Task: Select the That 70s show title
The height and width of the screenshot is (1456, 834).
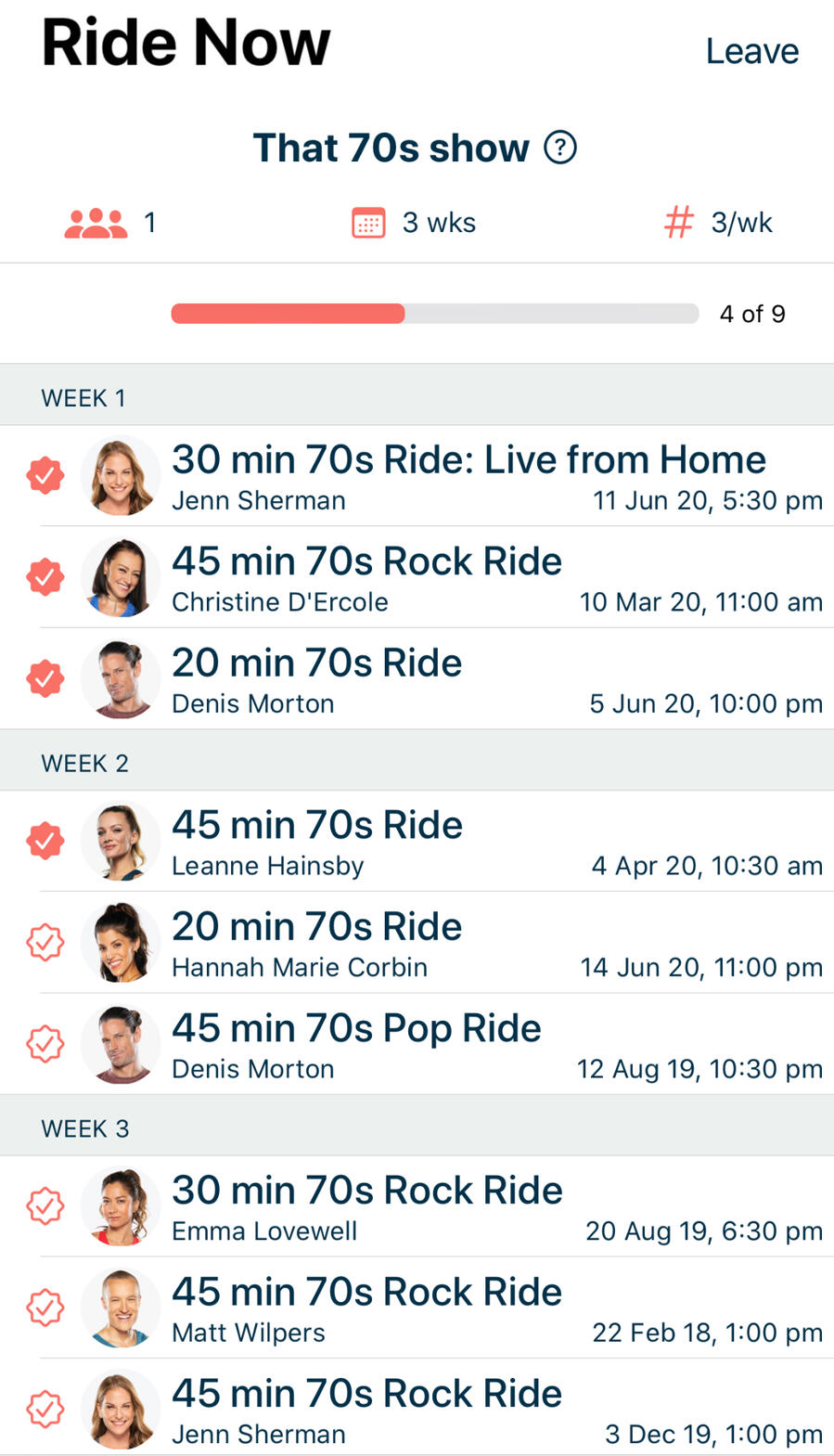Action: pyautogui.click(x=391, y=148)
